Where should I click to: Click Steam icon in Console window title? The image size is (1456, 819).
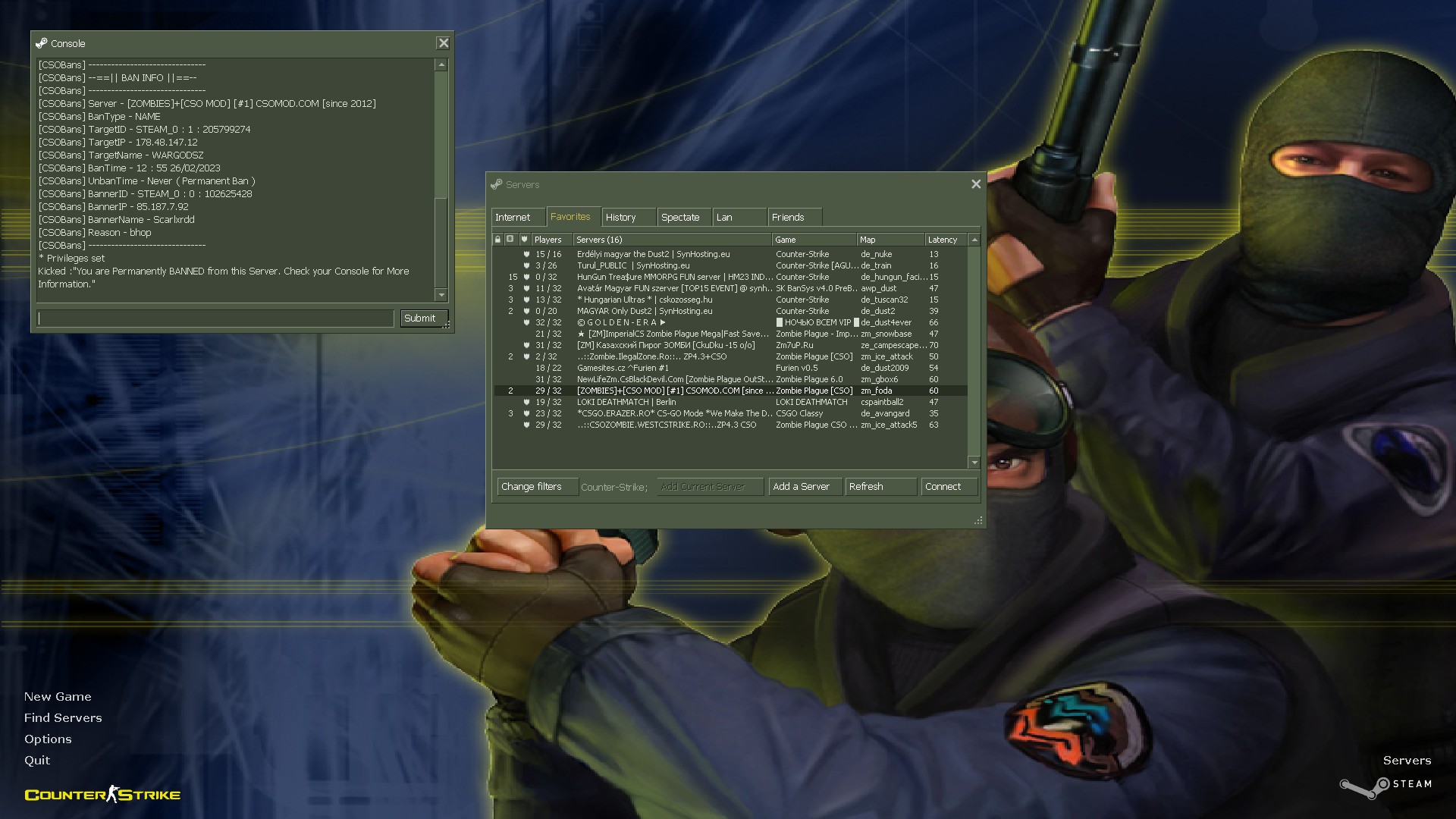[42, 43]
